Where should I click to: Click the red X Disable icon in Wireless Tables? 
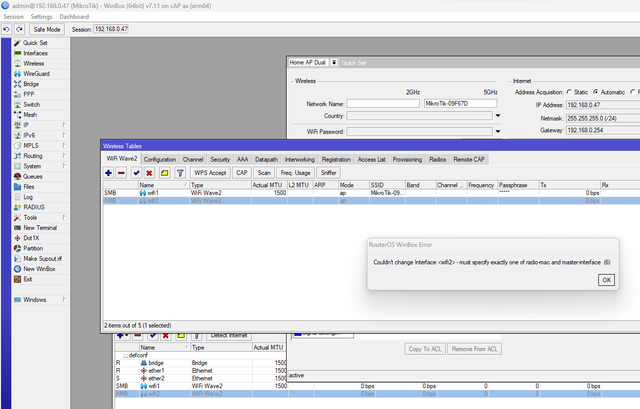tap(149, 173)
